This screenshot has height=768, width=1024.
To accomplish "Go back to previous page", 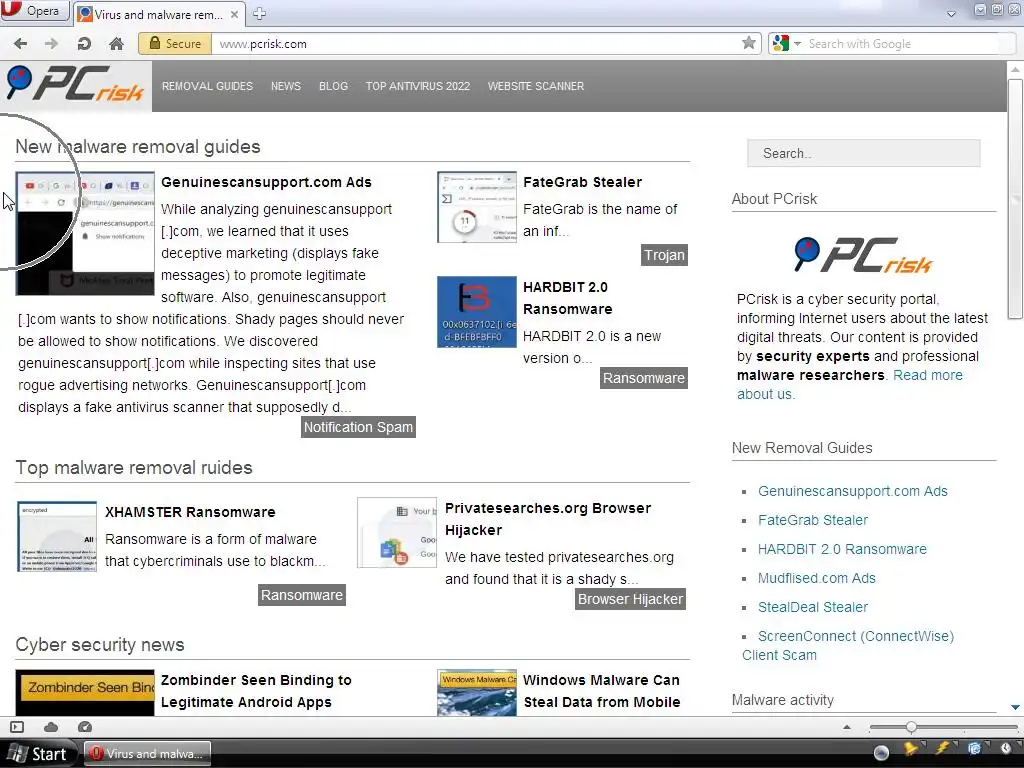I will click(20, 44).
